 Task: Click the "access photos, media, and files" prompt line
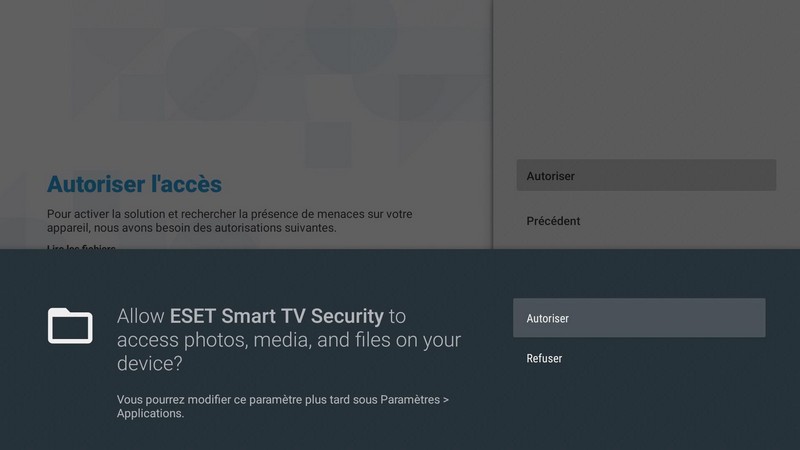tap(289, 340)
